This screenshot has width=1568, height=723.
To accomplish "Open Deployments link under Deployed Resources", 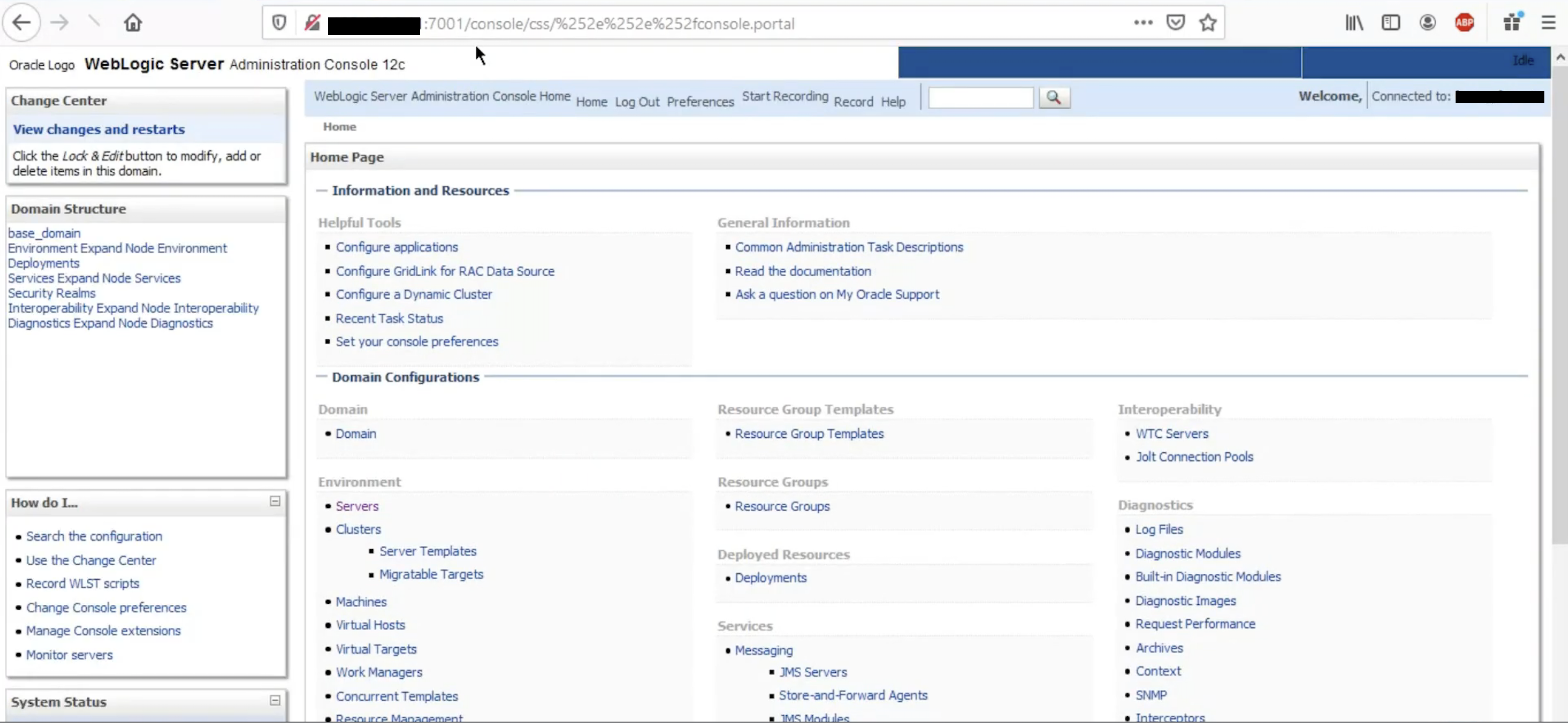I will [770, 577].
